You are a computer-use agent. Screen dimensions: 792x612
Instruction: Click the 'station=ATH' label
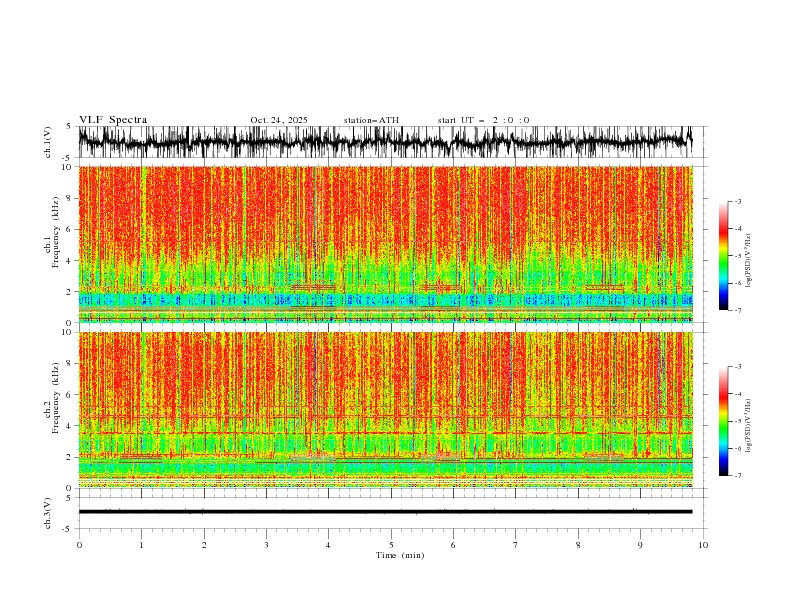[371, 120]
